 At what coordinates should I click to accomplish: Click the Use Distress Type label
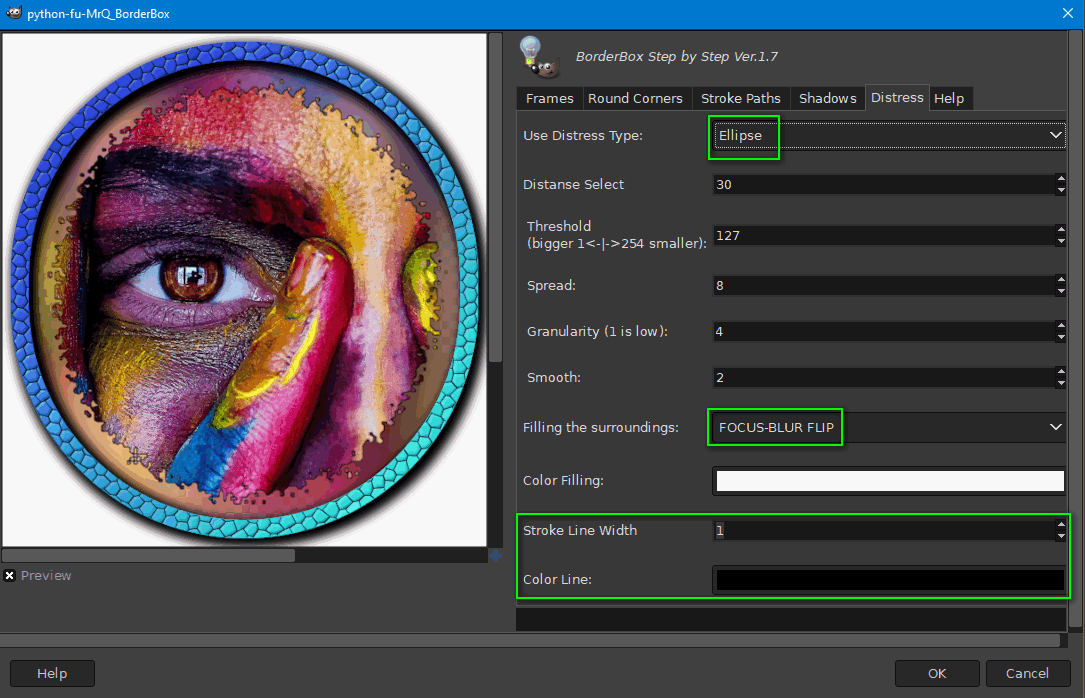(x=583, y=136)
